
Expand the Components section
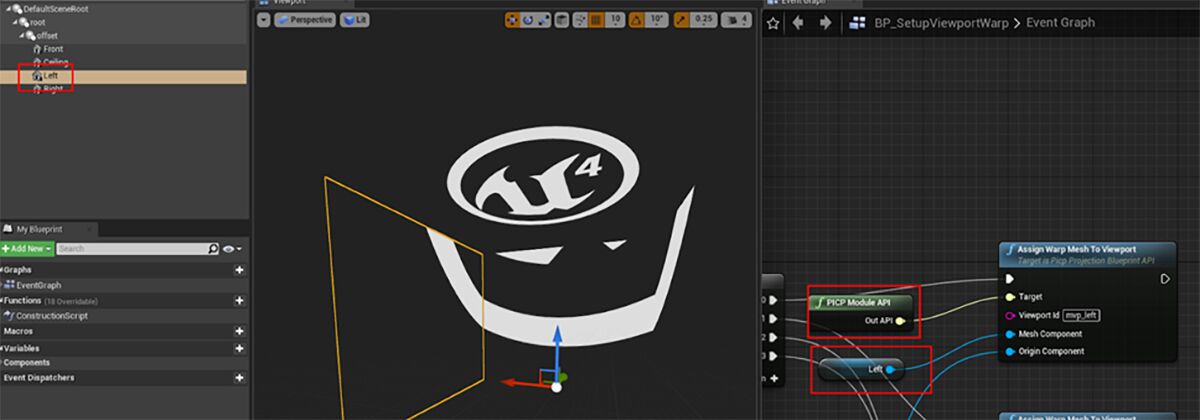point(26,362)
